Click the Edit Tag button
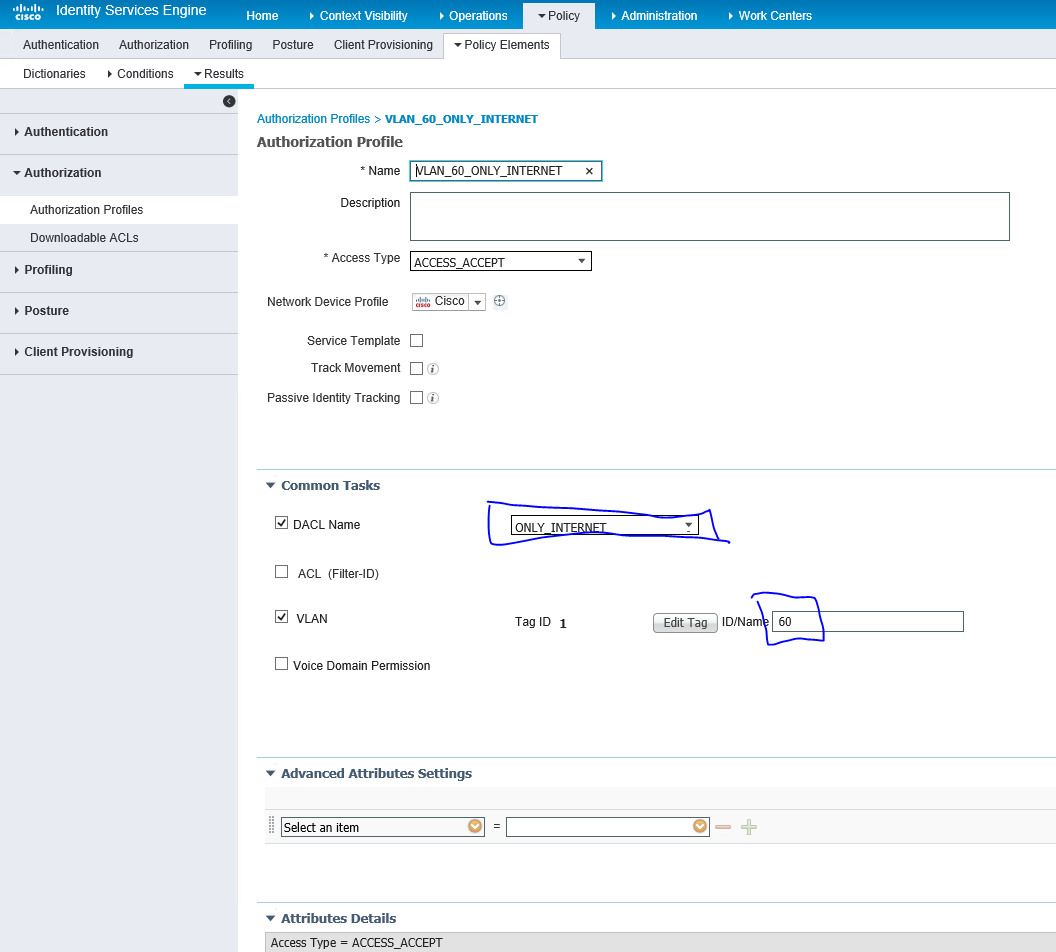The width and height of the screenshot is (1056, 952). tap(685, 623)
